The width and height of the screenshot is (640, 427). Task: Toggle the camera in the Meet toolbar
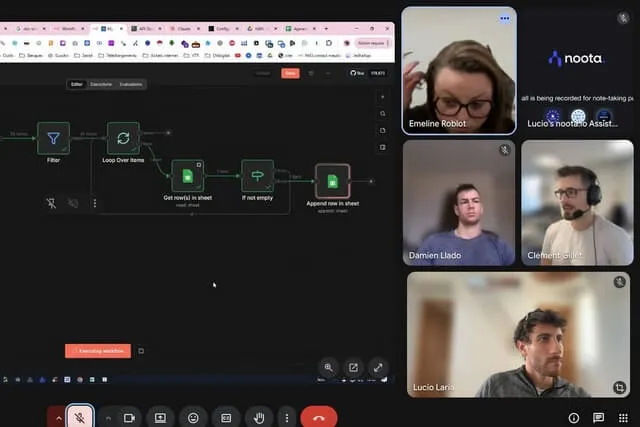click(129, 418)
